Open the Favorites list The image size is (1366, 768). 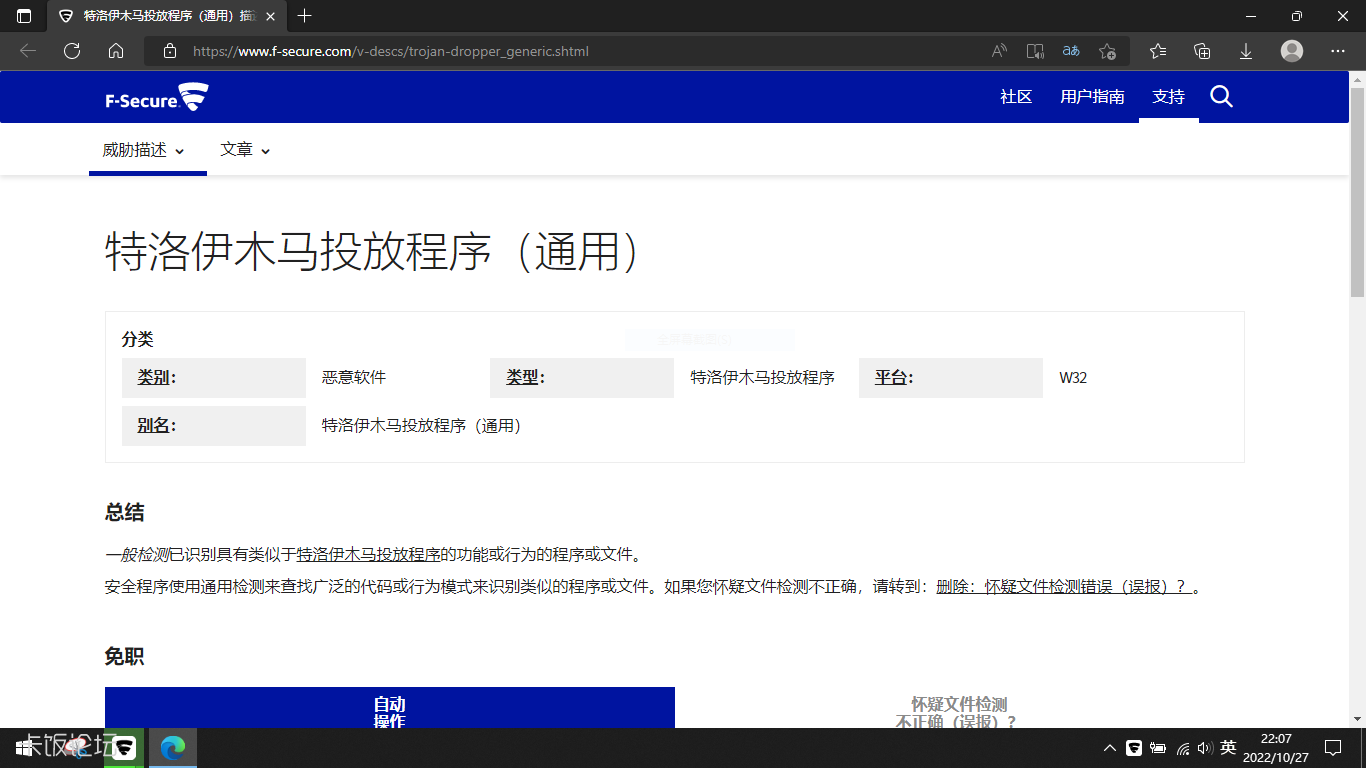pyautogui.click(x=1158, y=51)
